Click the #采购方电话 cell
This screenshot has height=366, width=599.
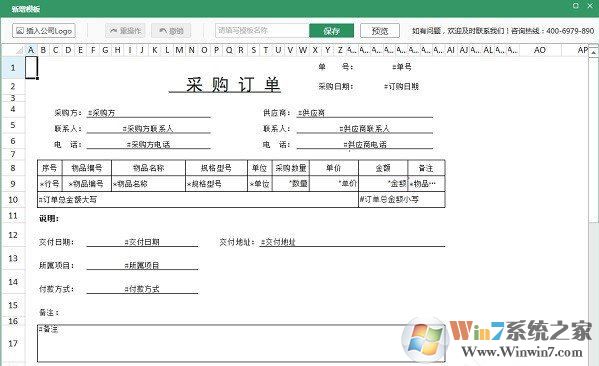pyautogui.click(x=149, y=144)
